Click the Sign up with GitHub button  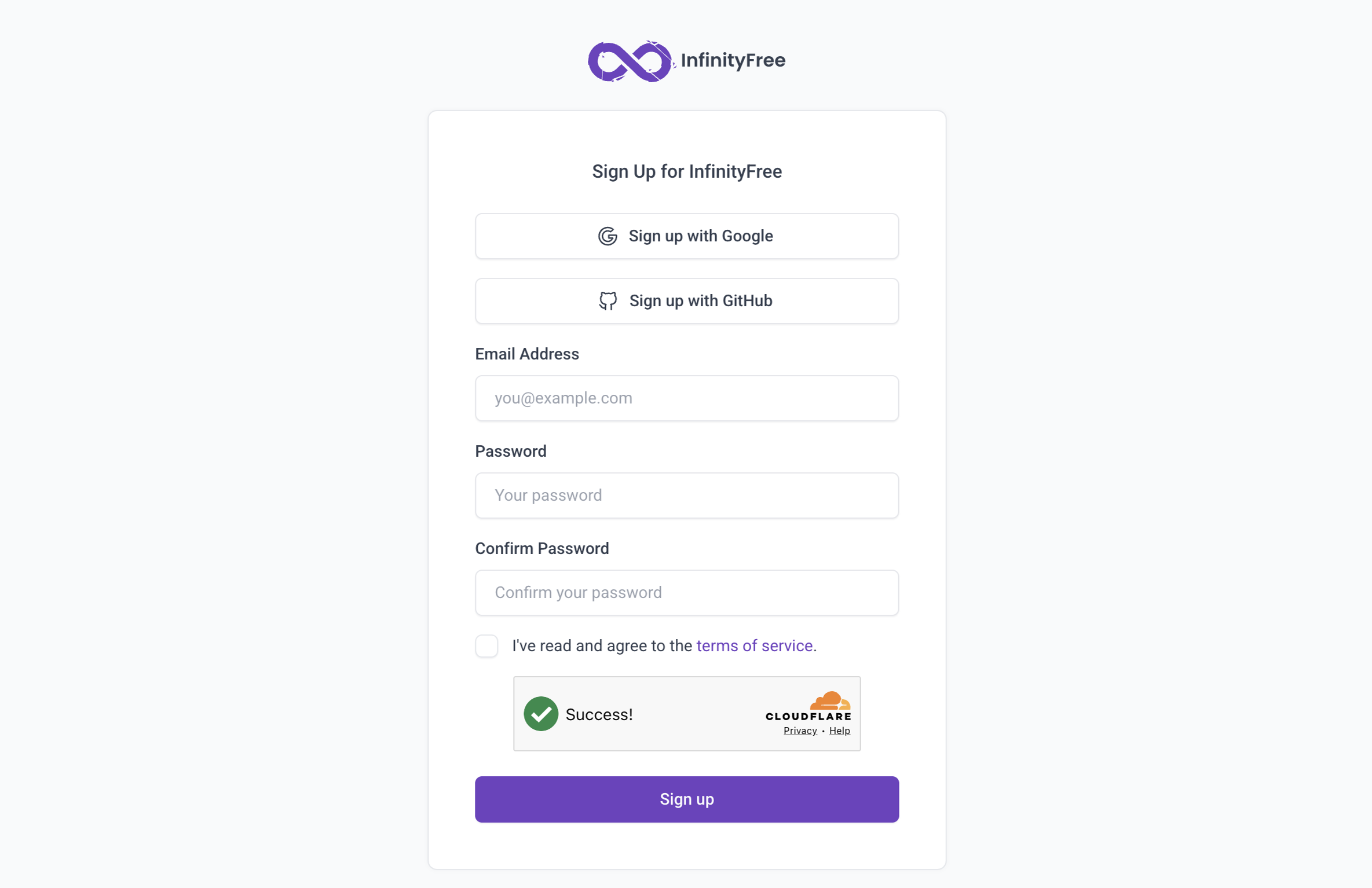(x=687, y=300)
